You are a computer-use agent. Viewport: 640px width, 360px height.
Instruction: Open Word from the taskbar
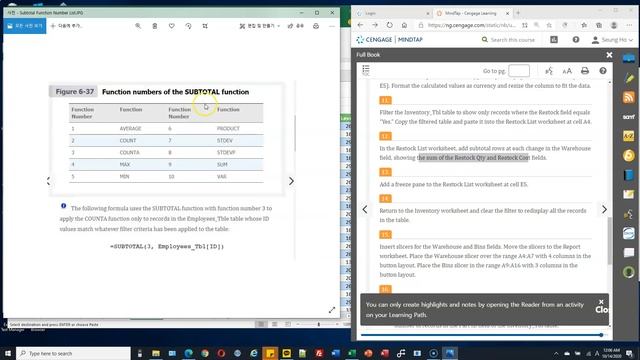[x=336, y=353]
